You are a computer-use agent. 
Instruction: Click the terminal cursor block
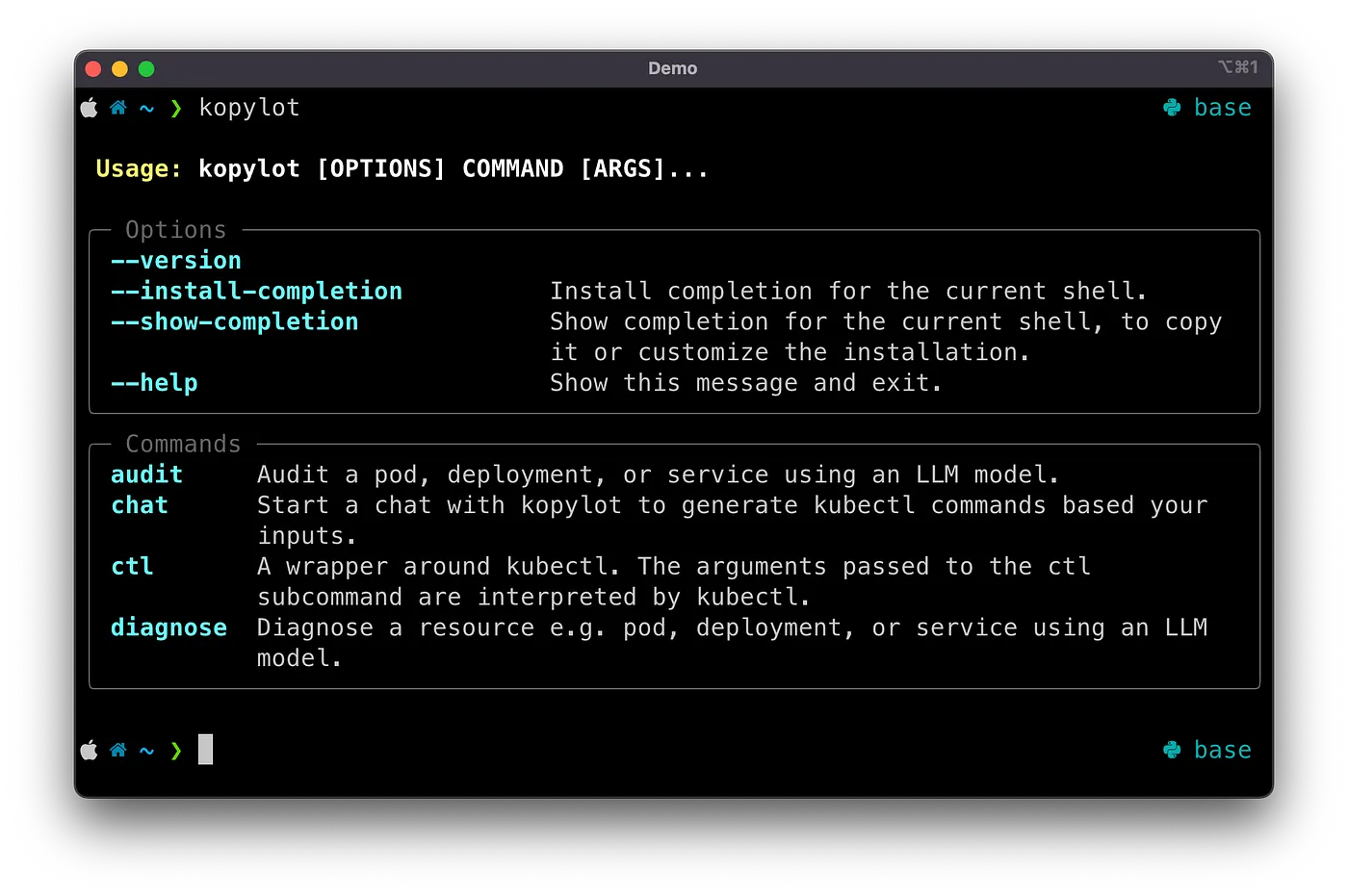point(205,749)
